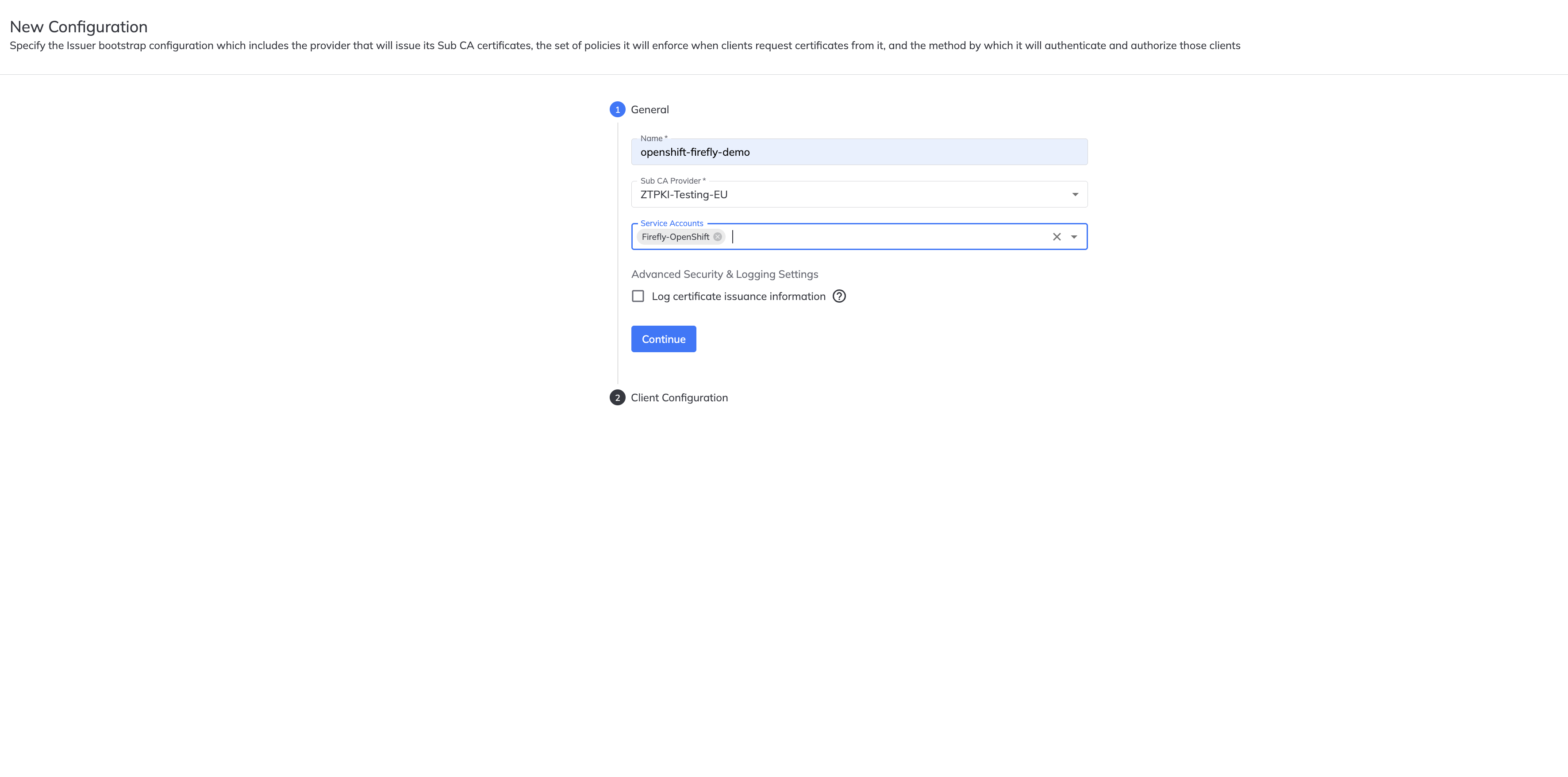
Task: Click the New Configuration page title
Action: (78, 27)
